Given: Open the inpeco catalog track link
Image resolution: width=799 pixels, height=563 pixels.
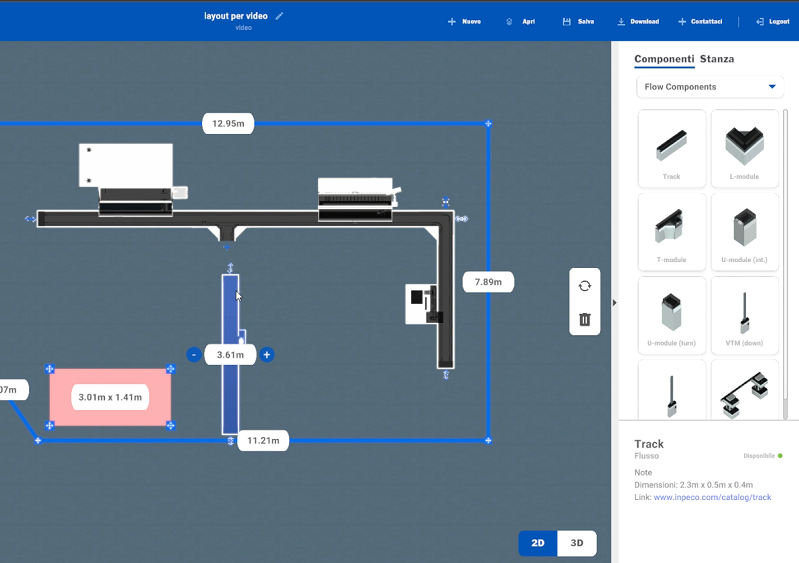Looking at the screenshot, I should 712,497.
